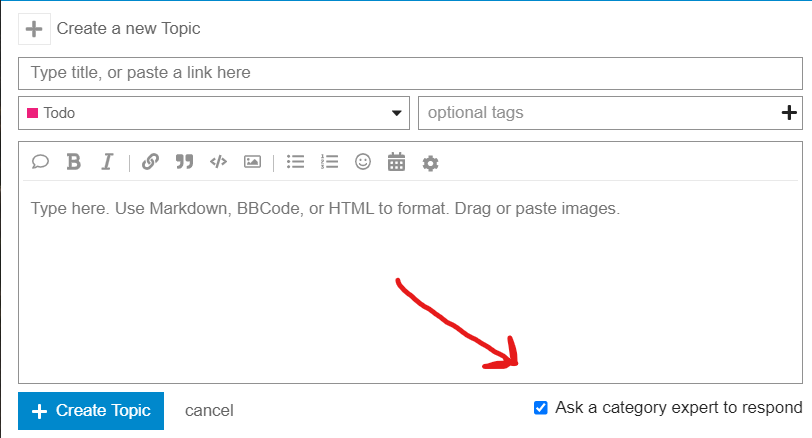Click the Create Topic button
The image size is (812, 438).
pyautogui.click(x=91, y=411)
